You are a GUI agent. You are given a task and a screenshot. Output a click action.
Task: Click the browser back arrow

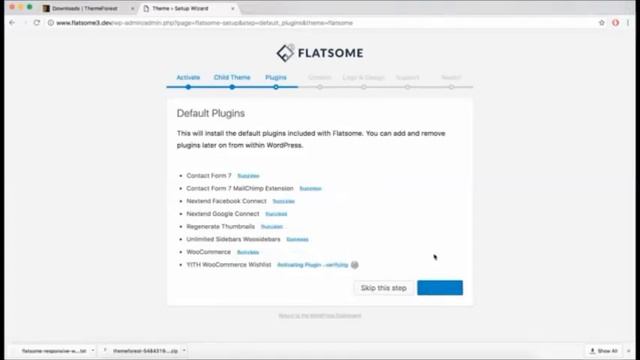coord(12,23)
